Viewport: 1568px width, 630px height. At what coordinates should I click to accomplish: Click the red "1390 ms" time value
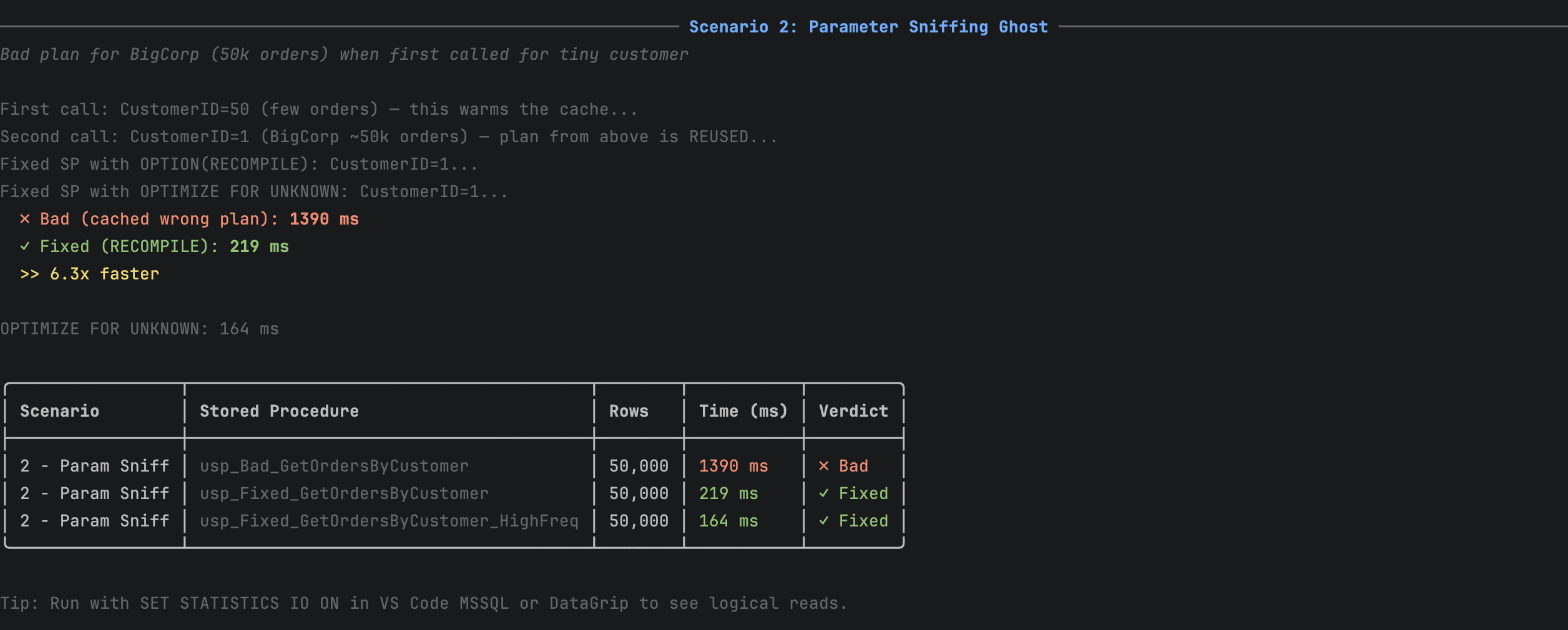(733, 465)
